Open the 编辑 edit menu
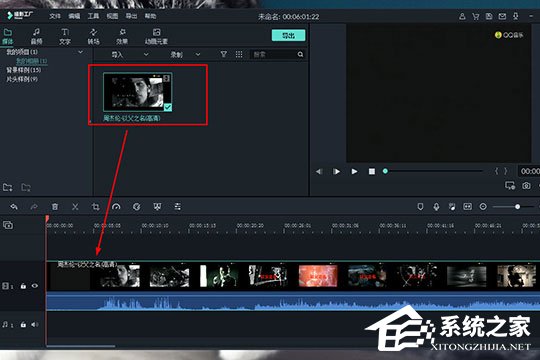The width and height of the screenshot is (540, 360). [x=74, y=16]
